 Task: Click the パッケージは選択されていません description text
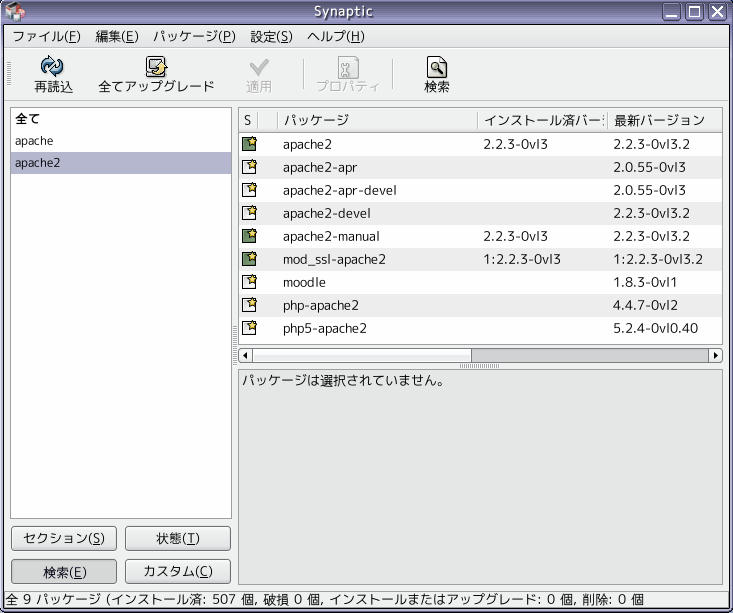(x=343, y=380)
